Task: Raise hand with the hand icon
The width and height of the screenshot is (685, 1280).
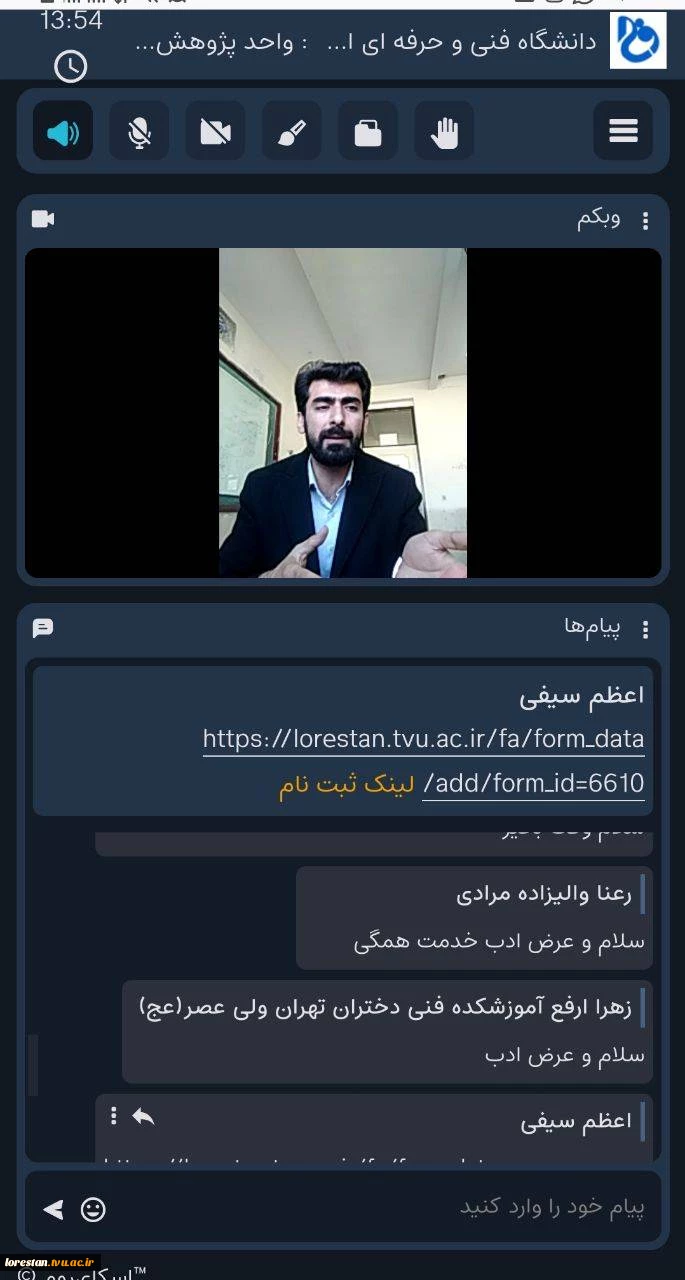Action: coord(444,131)
